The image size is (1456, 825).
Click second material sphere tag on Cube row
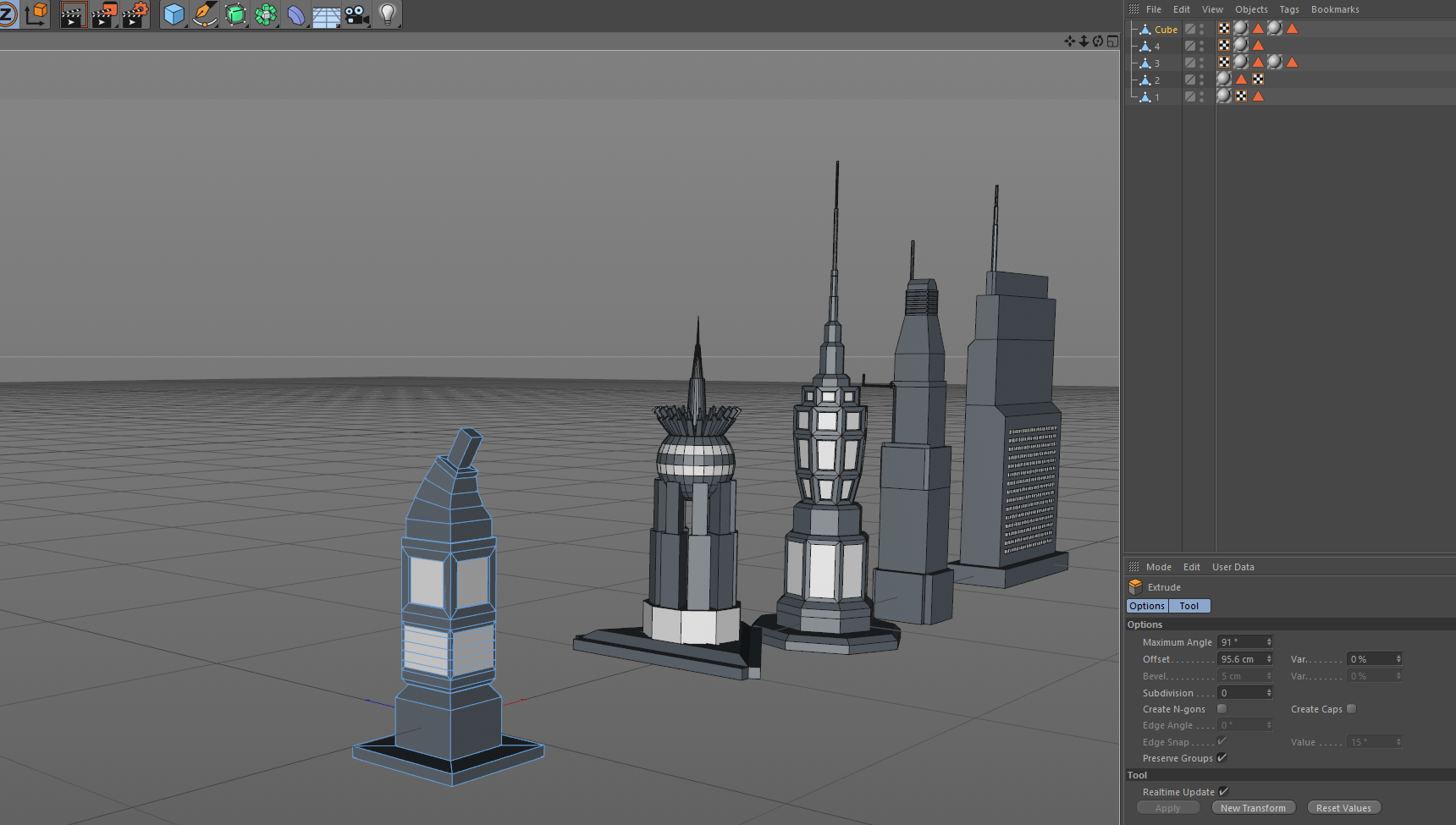tap(1275, 29)
